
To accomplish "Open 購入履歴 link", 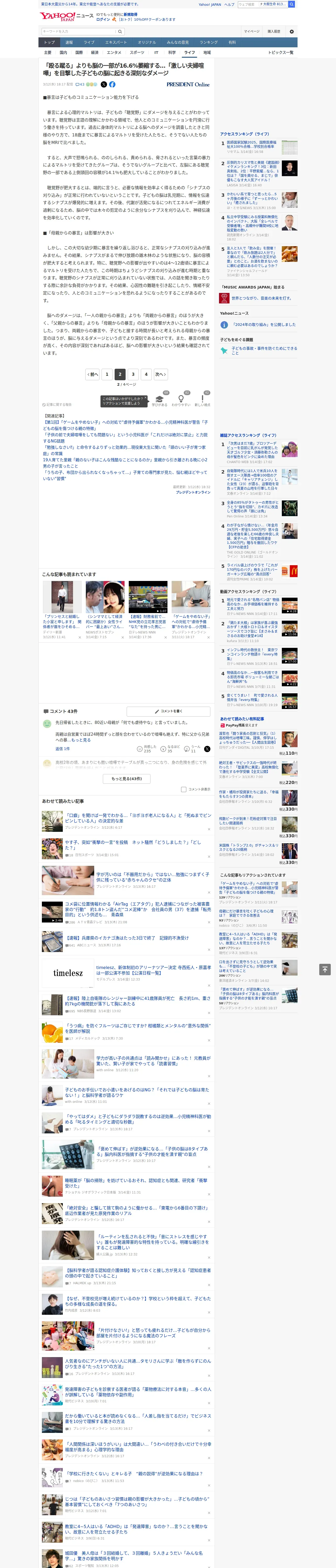I will coord(274,31).
